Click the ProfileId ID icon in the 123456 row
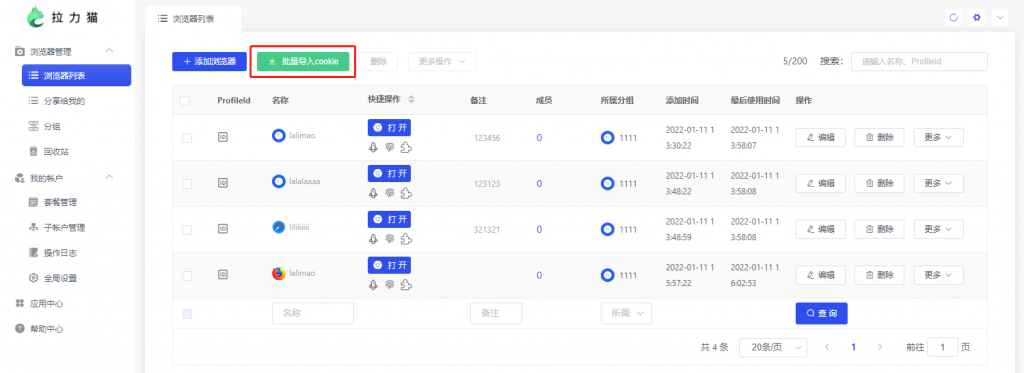 click(x=223, y=137)
